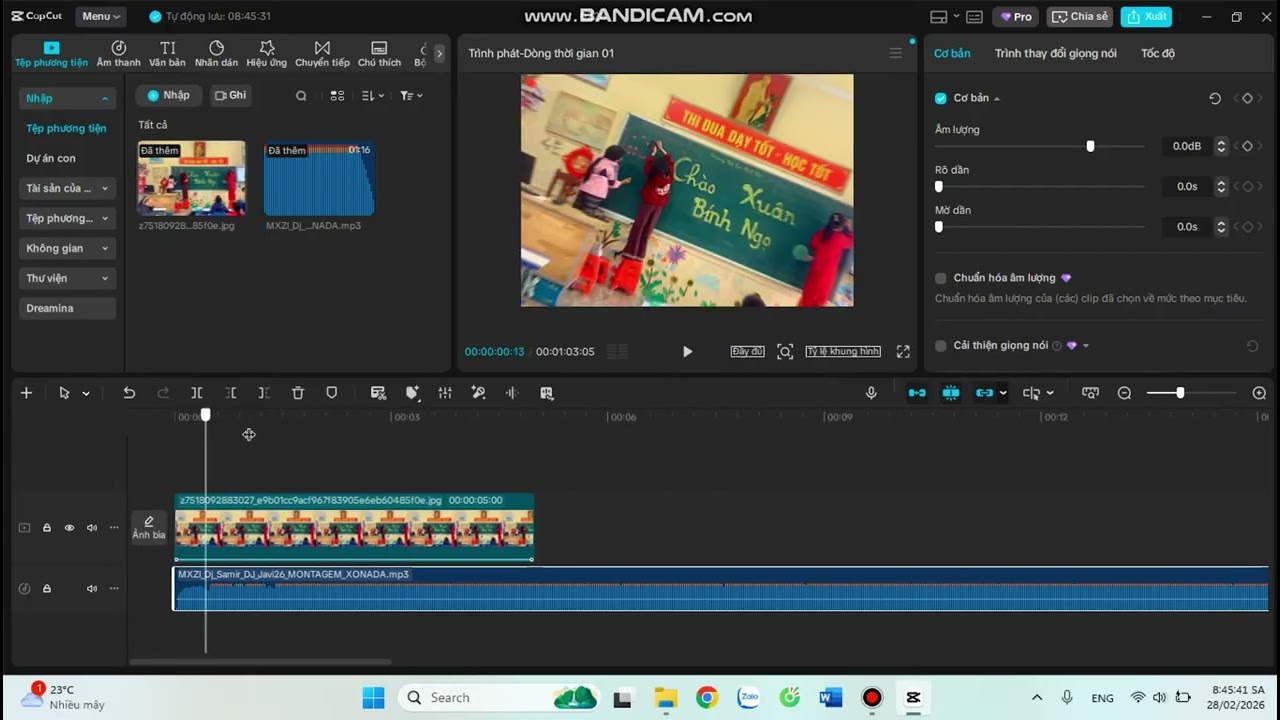The width and height of the screenshot is (1280, 720).
Task: Click the plus icon at timeline toolbar start
Action: [x=27, y=393]
